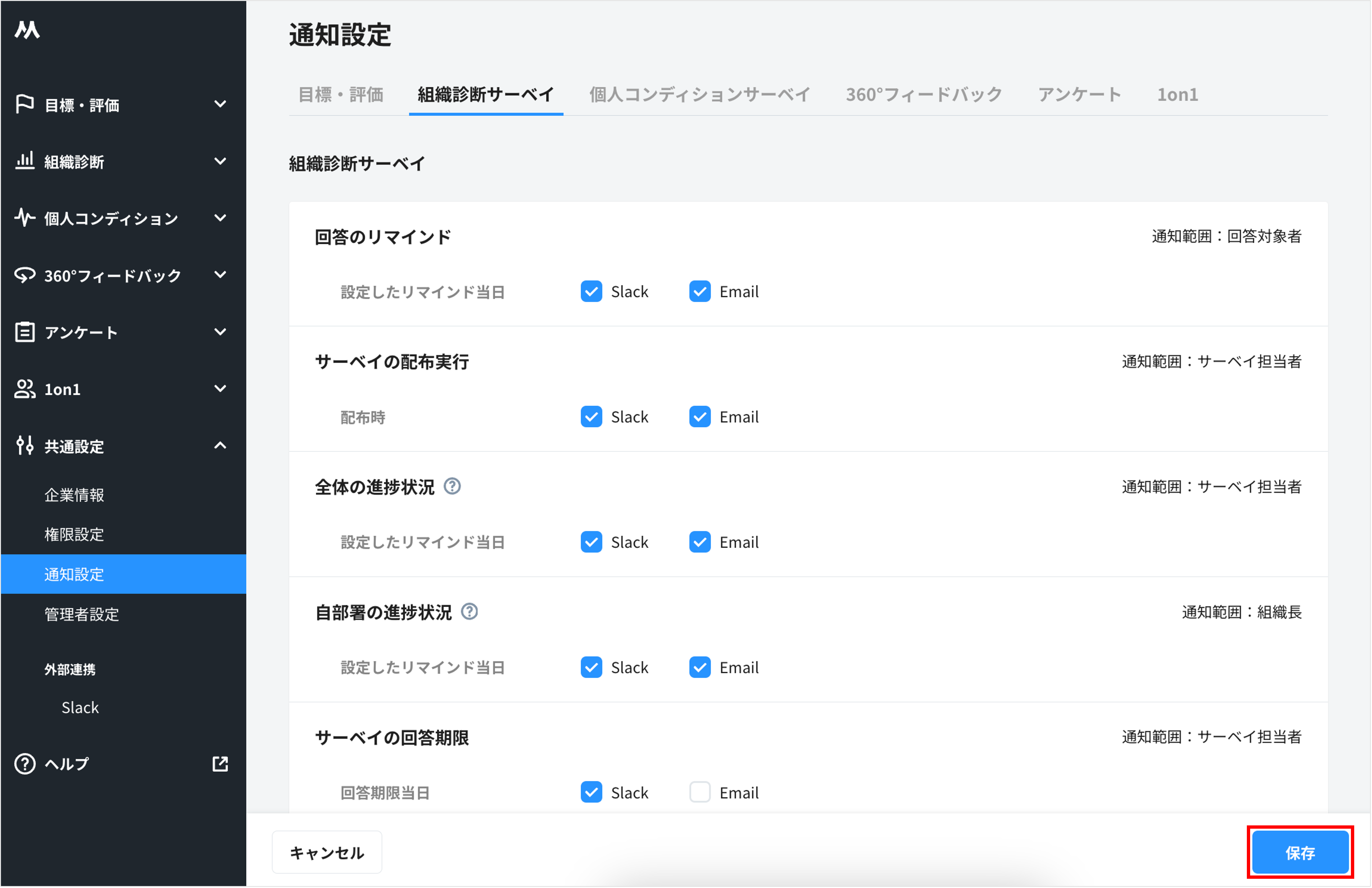Click the 個人コンディション pulse icon

[24, 218]
